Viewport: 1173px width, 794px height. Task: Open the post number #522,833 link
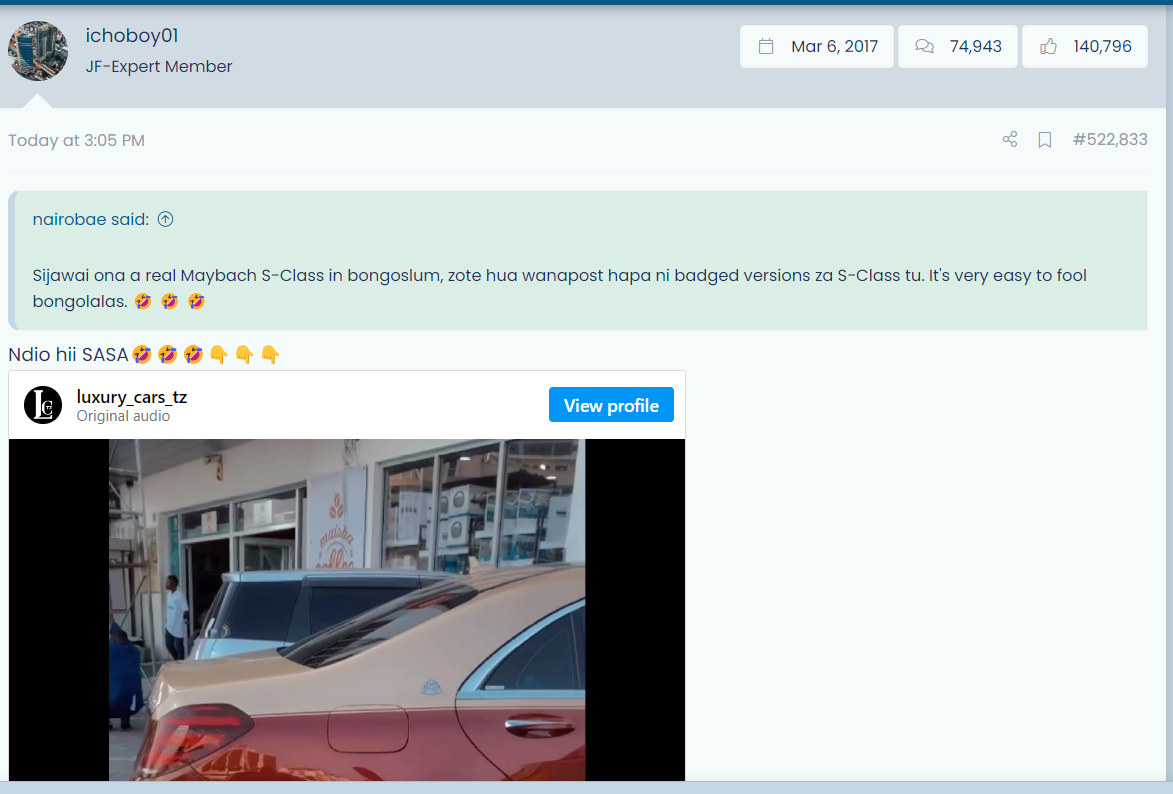click(1110, 140)
